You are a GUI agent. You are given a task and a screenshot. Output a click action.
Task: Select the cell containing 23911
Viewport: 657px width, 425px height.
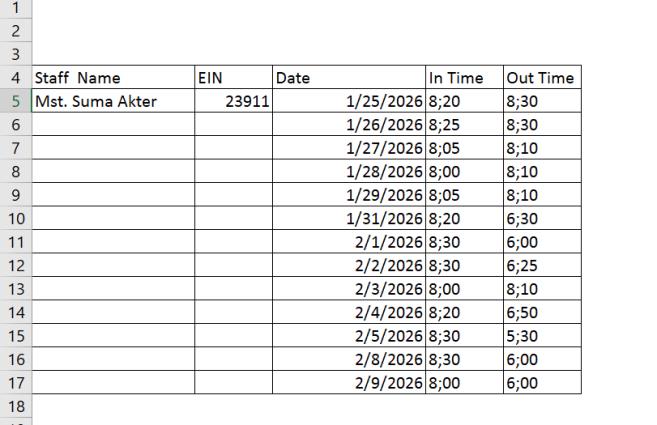pyautogui.click(x=233, y=101)
